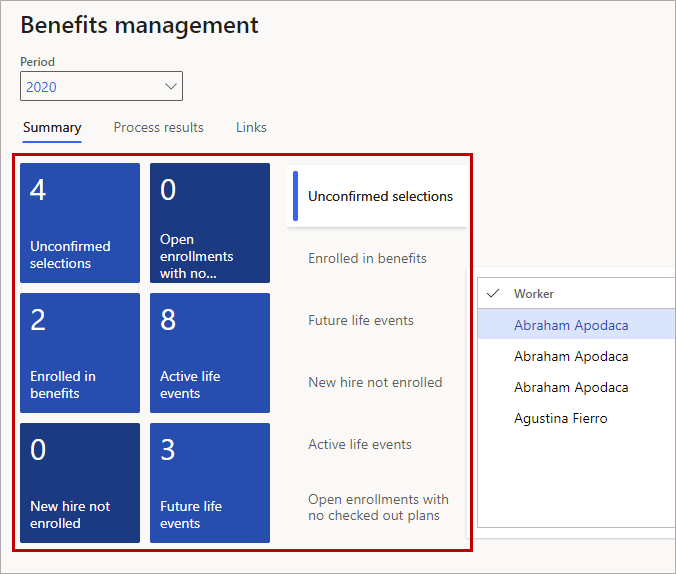676x574 pixels.
Task: Choose Enrolled in benefits list item
Action: [x=367, y=259]
